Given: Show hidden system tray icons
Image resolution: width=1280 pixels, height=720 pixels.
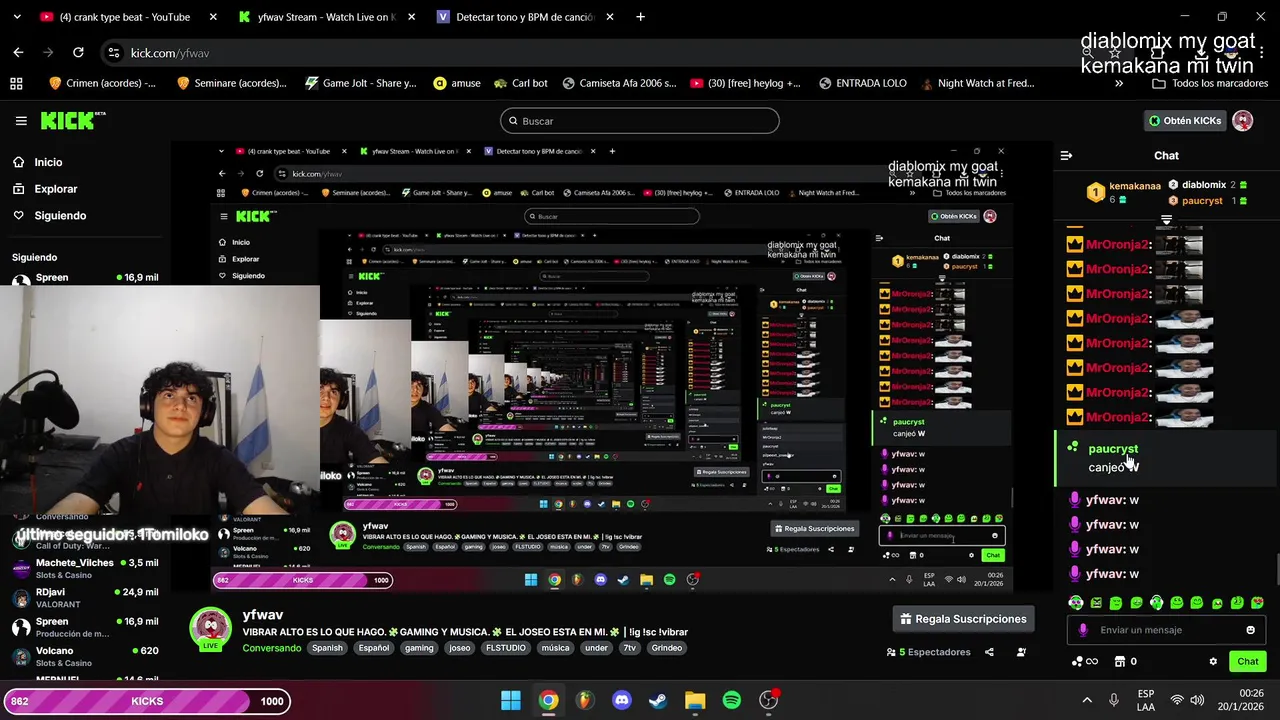Looking at the screenshot, I should pos(1087,700).
